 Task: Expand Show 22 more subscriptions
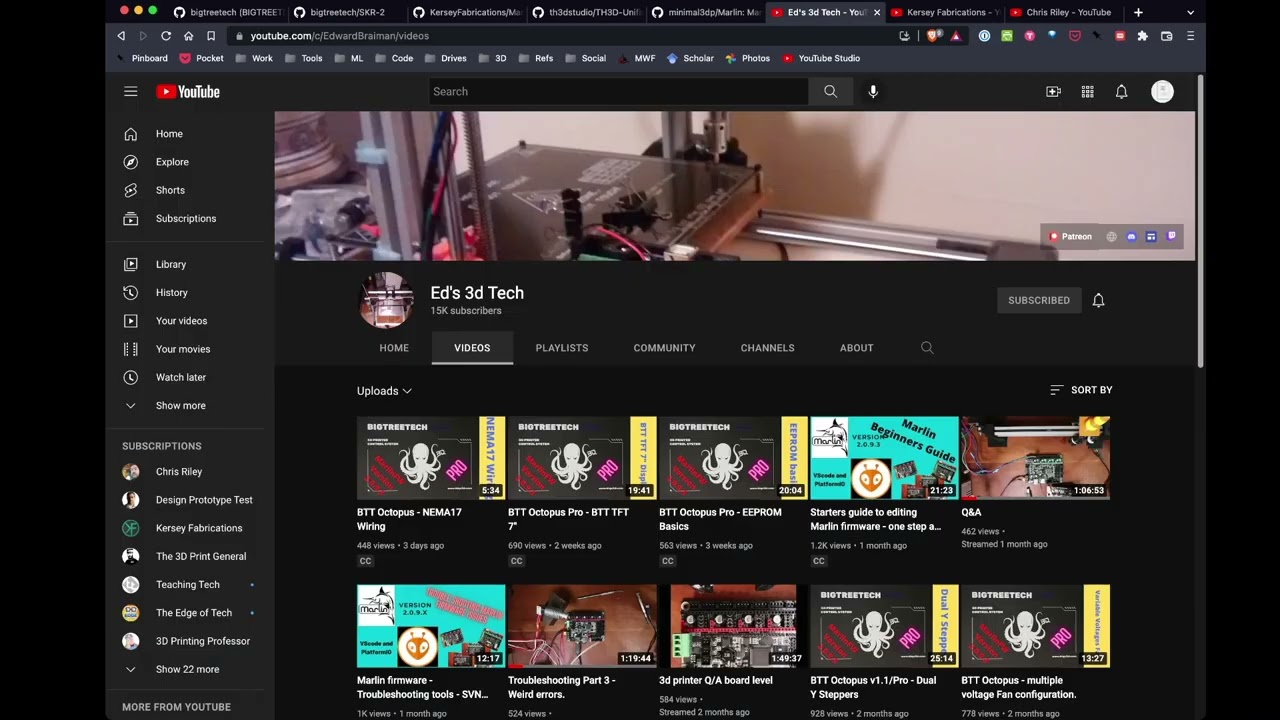[x=189, y=669]
